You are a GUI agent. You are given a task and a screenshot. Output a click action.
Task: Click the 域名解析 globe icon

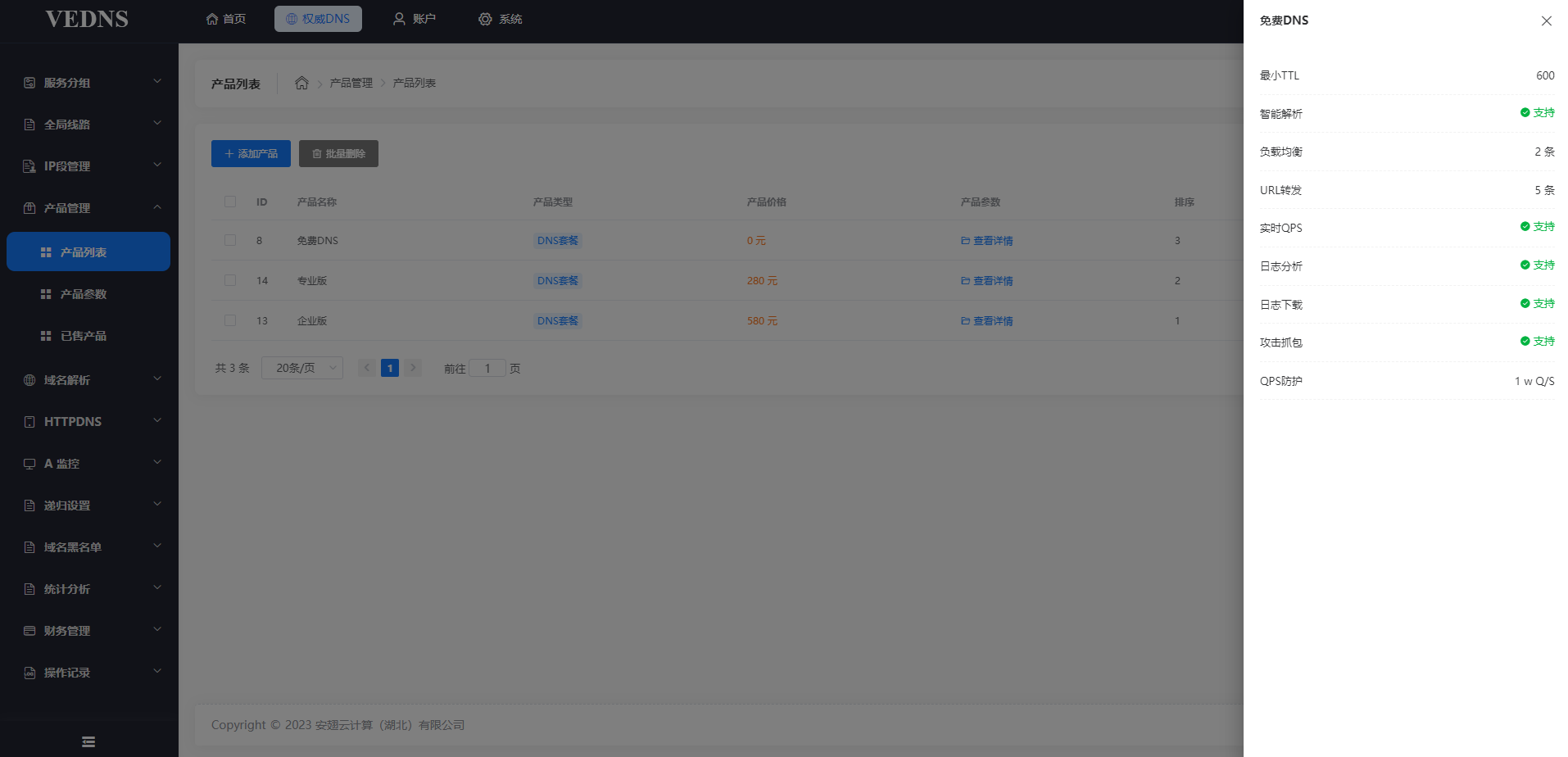29,380
